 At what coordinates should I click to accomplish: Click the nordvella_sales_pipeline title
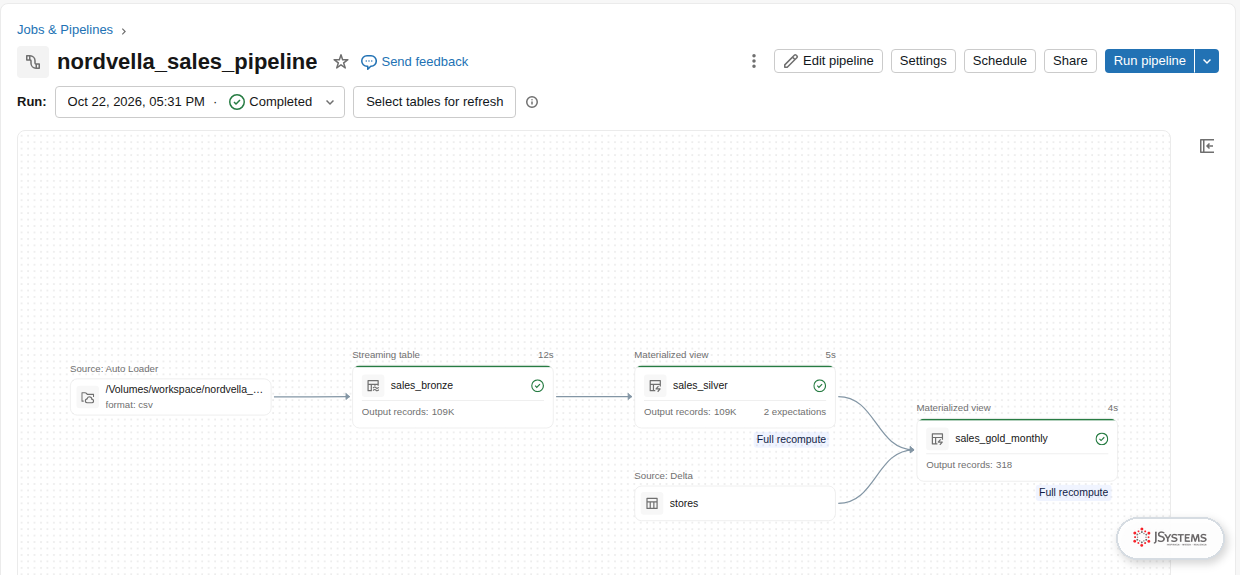[x=187, y=62]
